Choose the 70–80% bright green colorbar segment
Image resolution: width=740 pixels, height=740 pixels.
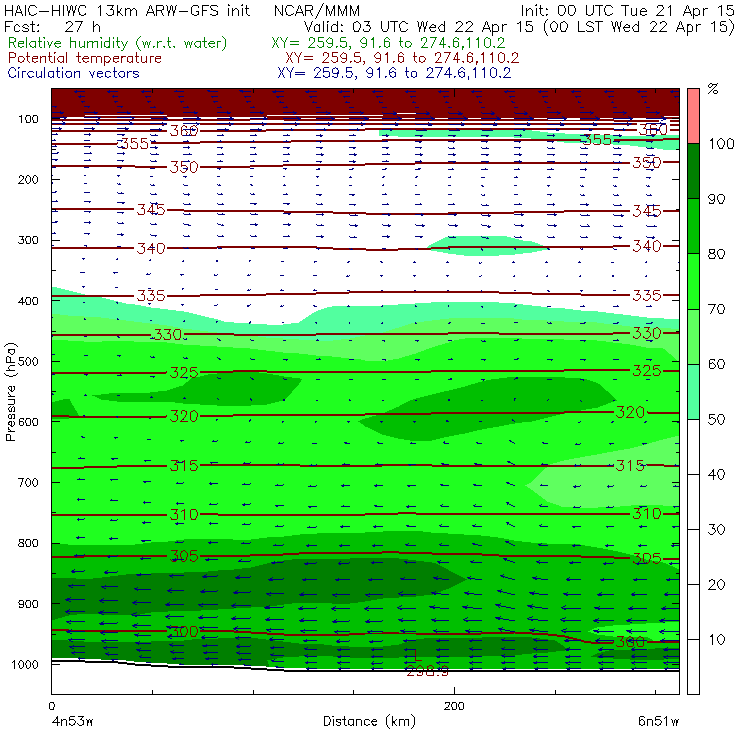693,281
